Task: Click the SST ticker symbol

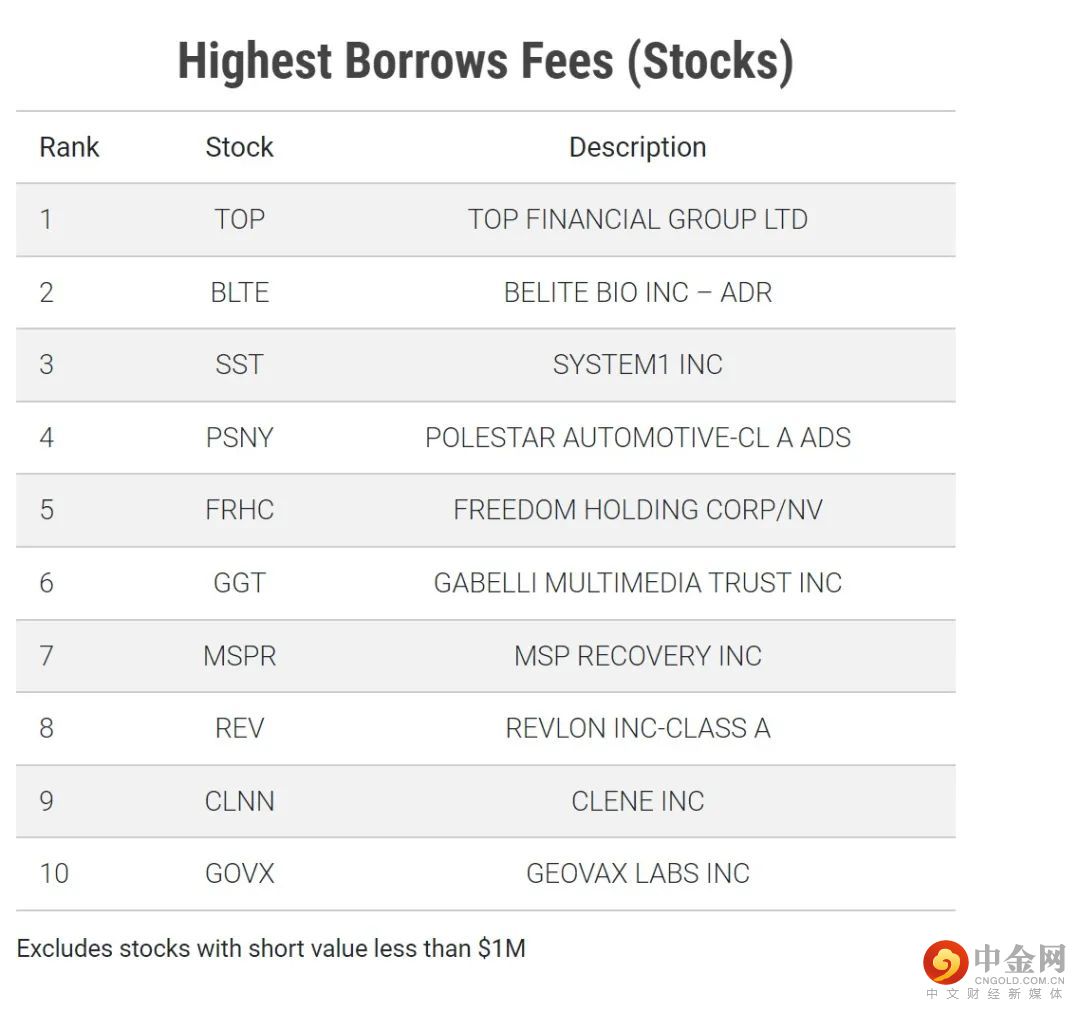Action: click(x=239, y=365)
